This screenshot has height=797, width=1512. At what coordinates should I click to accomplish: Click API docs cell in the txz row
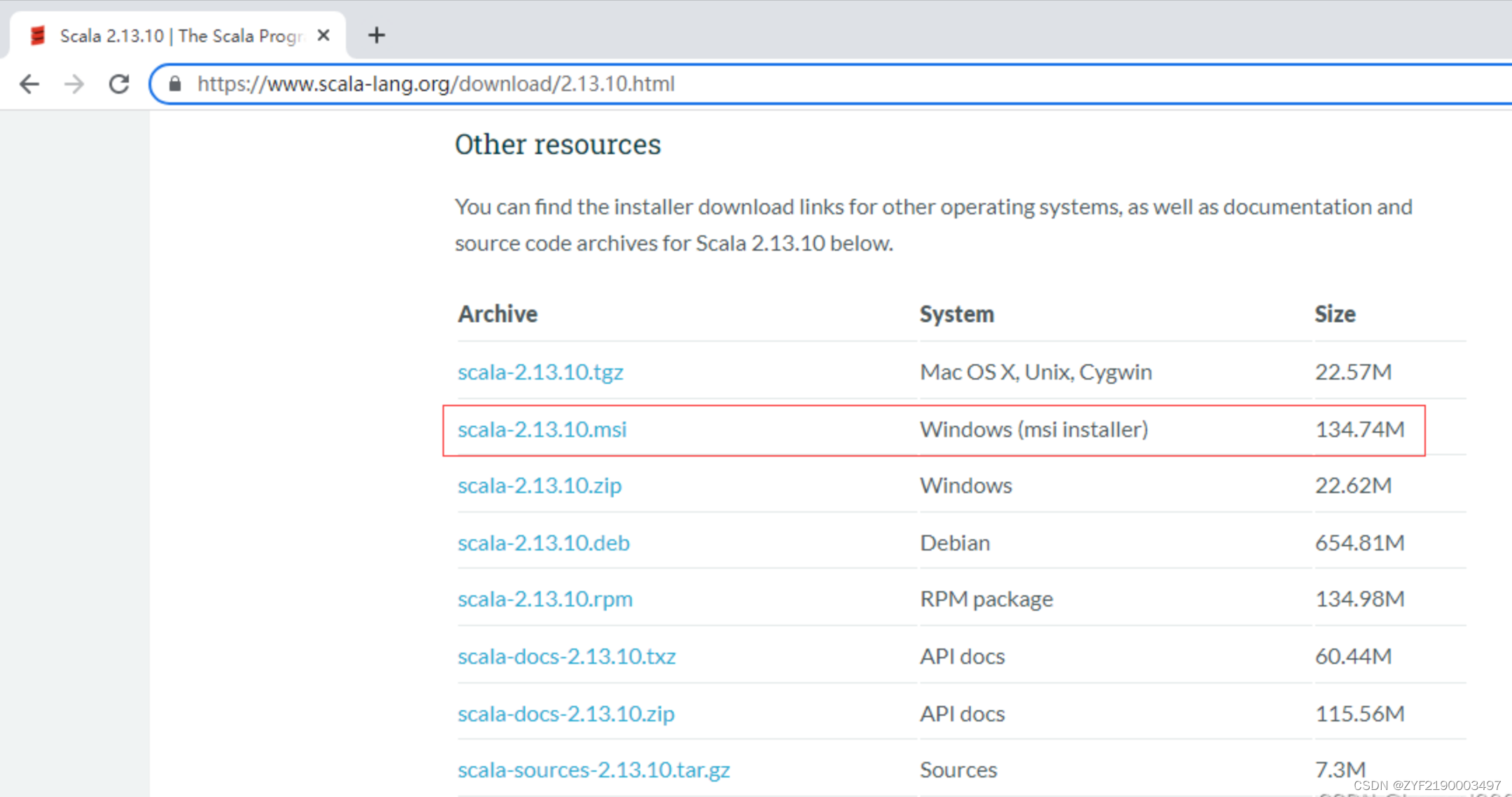coord(962,656)
